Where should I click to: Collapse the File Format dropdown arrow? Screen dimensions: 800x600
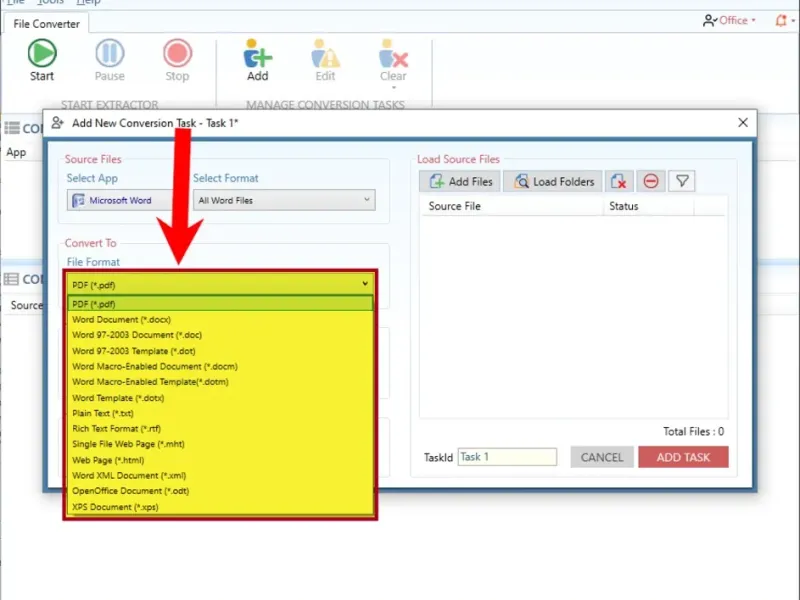click(365, 284)
